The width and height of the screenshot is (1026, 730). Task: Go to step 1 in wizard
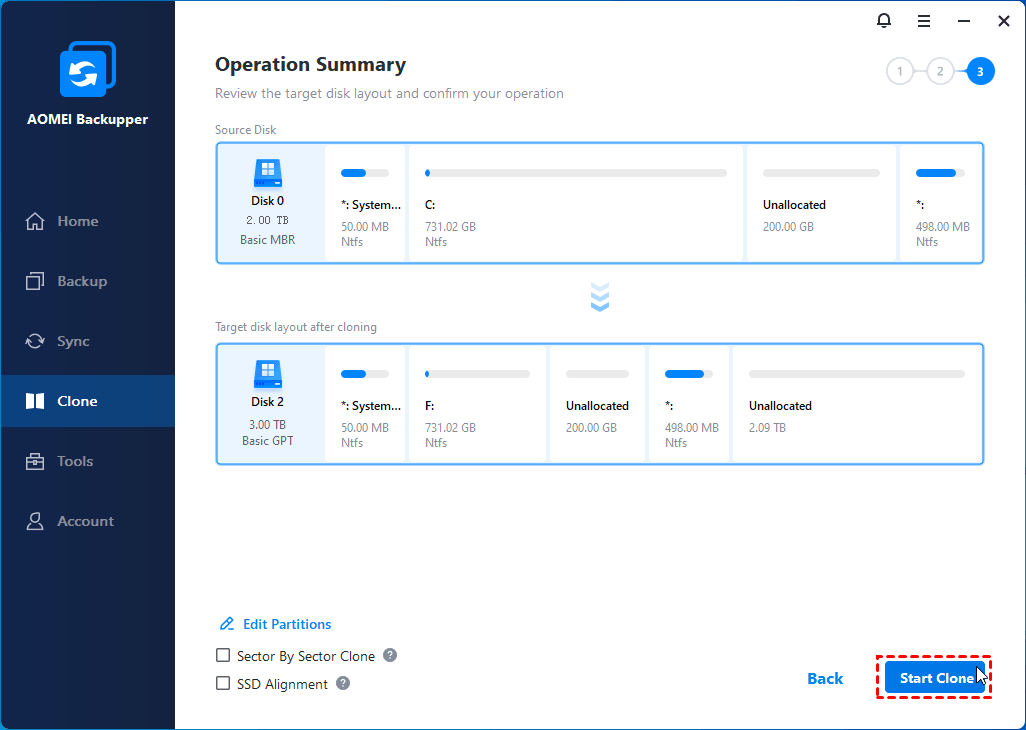[x=900, y=71]
